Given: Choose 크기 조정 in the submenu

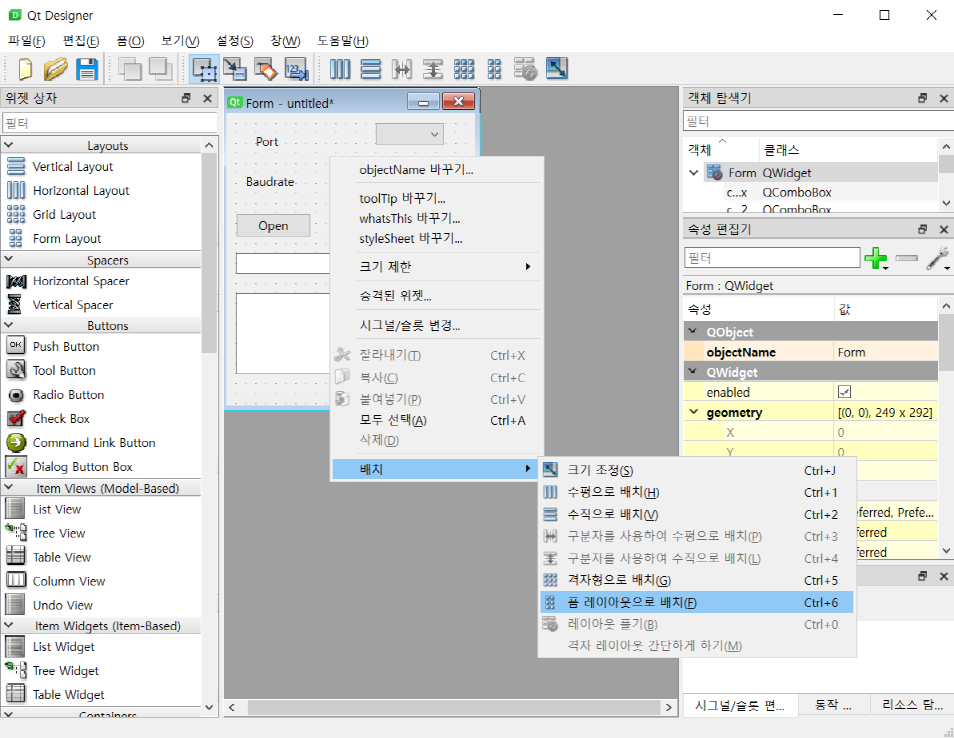Looking at the screenshot, I should pos(697,470).
